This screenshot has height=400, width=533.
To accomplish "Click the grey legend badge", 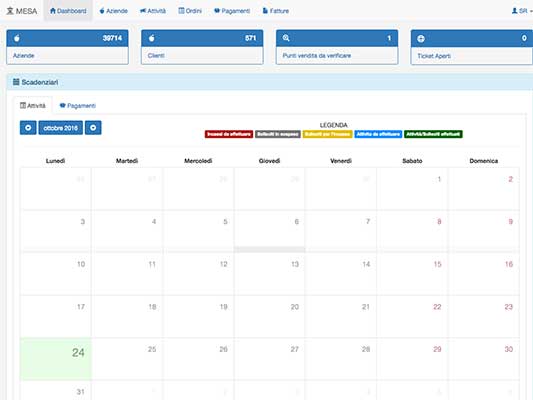I will (278, 134).
